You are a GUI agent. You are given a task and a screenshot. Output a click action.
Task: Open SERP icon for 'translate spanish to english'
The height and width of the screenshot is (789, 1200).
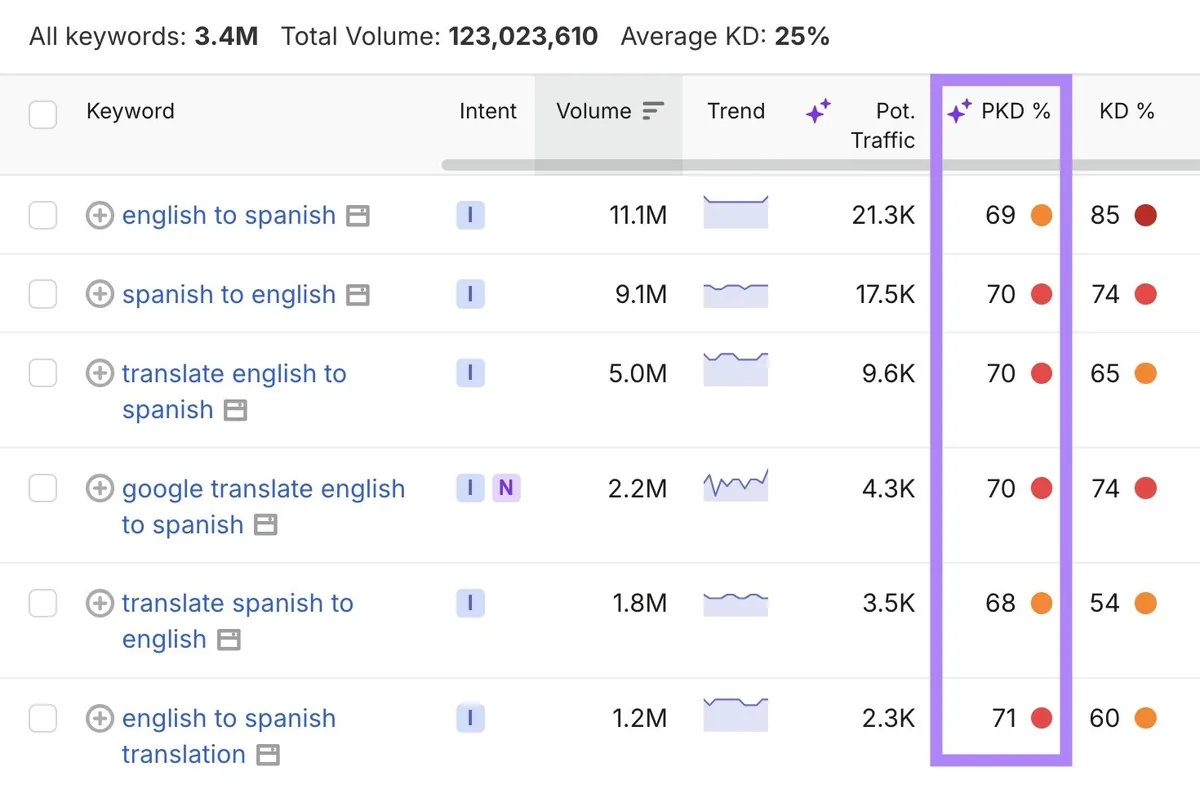click(229, 640)
